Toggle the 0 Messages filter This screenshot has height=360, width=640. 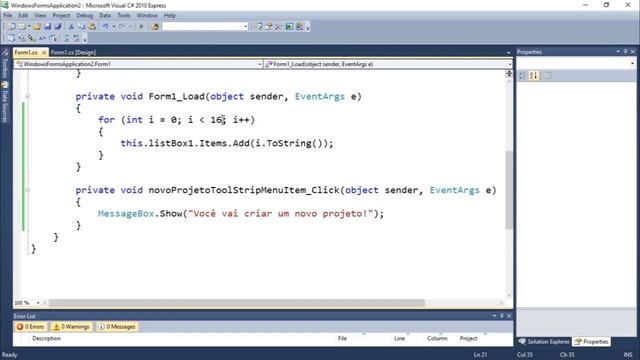pyautogui.click(x=117, y=327)
